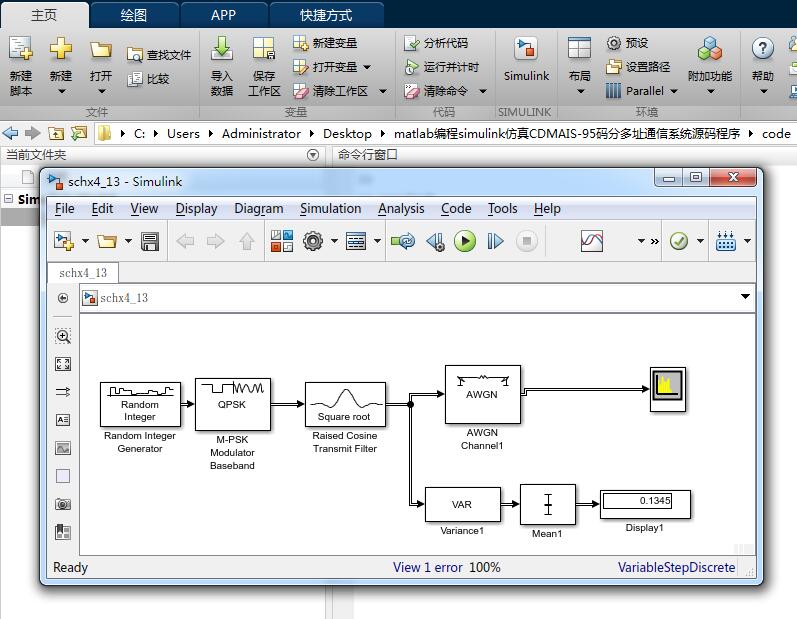The width and height of the screenshot is (797, 619).
Task: Select the AWGN Channel1 block
Action: coord(482,394)
